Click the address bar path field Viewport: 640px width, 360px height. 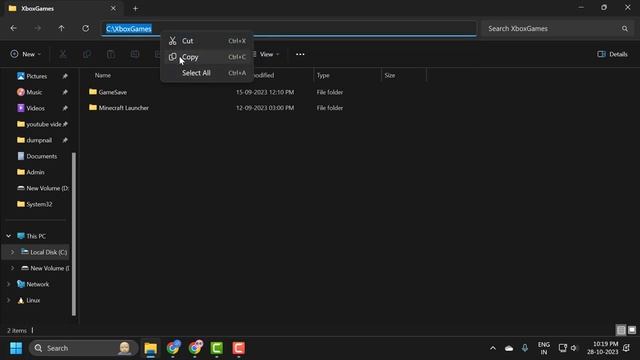pyautogui.click(x=289, y=29)
